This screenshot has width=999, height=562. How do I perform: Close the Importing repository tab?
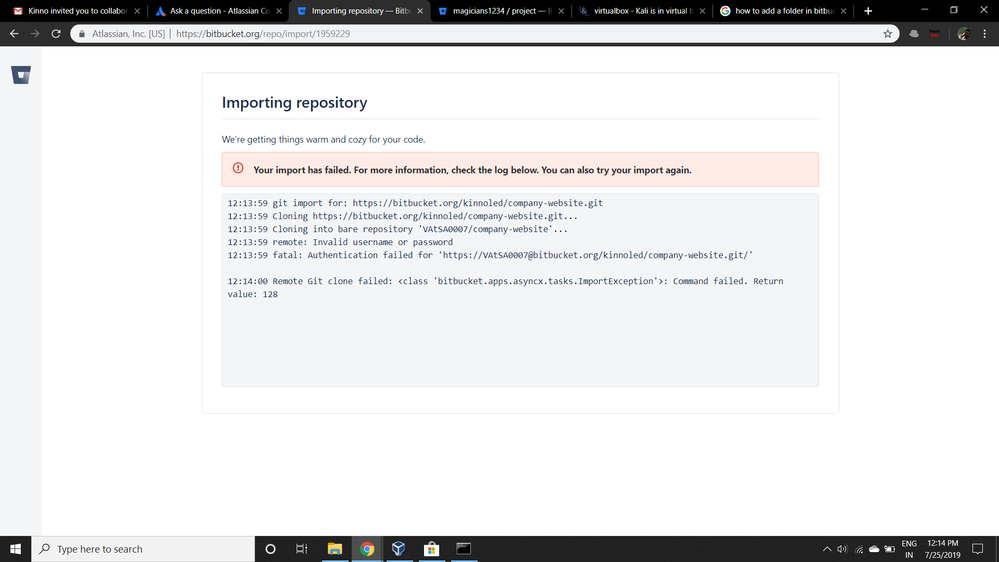(420, 11)
